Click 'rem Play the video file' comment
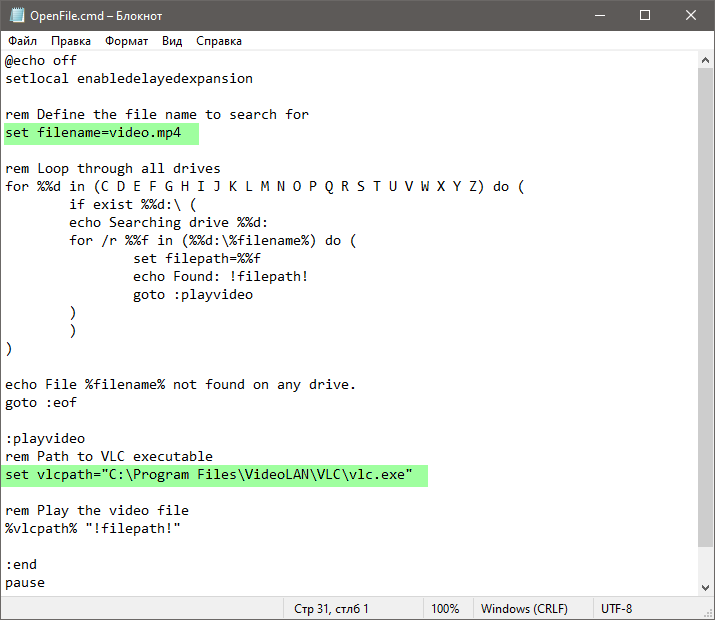Screen dimensions: 715x620 point(97,511)
